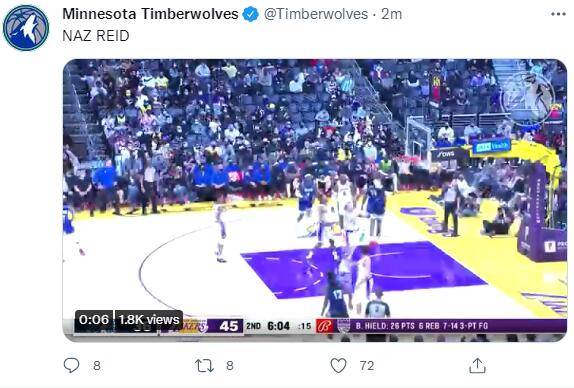Click the retweet count 8

click(x=230, y=366)
